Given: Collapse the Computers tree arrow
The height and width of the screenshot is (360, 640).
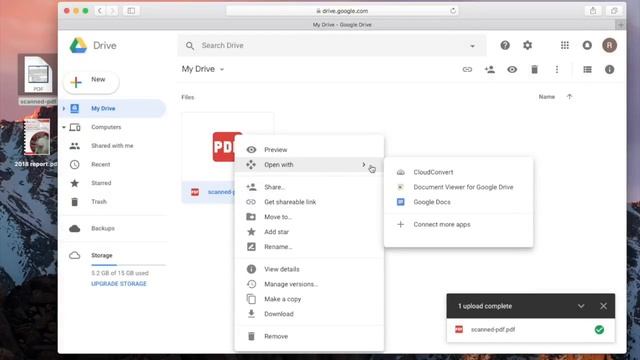Looking at the screenshot, I should tap(64, 127).
